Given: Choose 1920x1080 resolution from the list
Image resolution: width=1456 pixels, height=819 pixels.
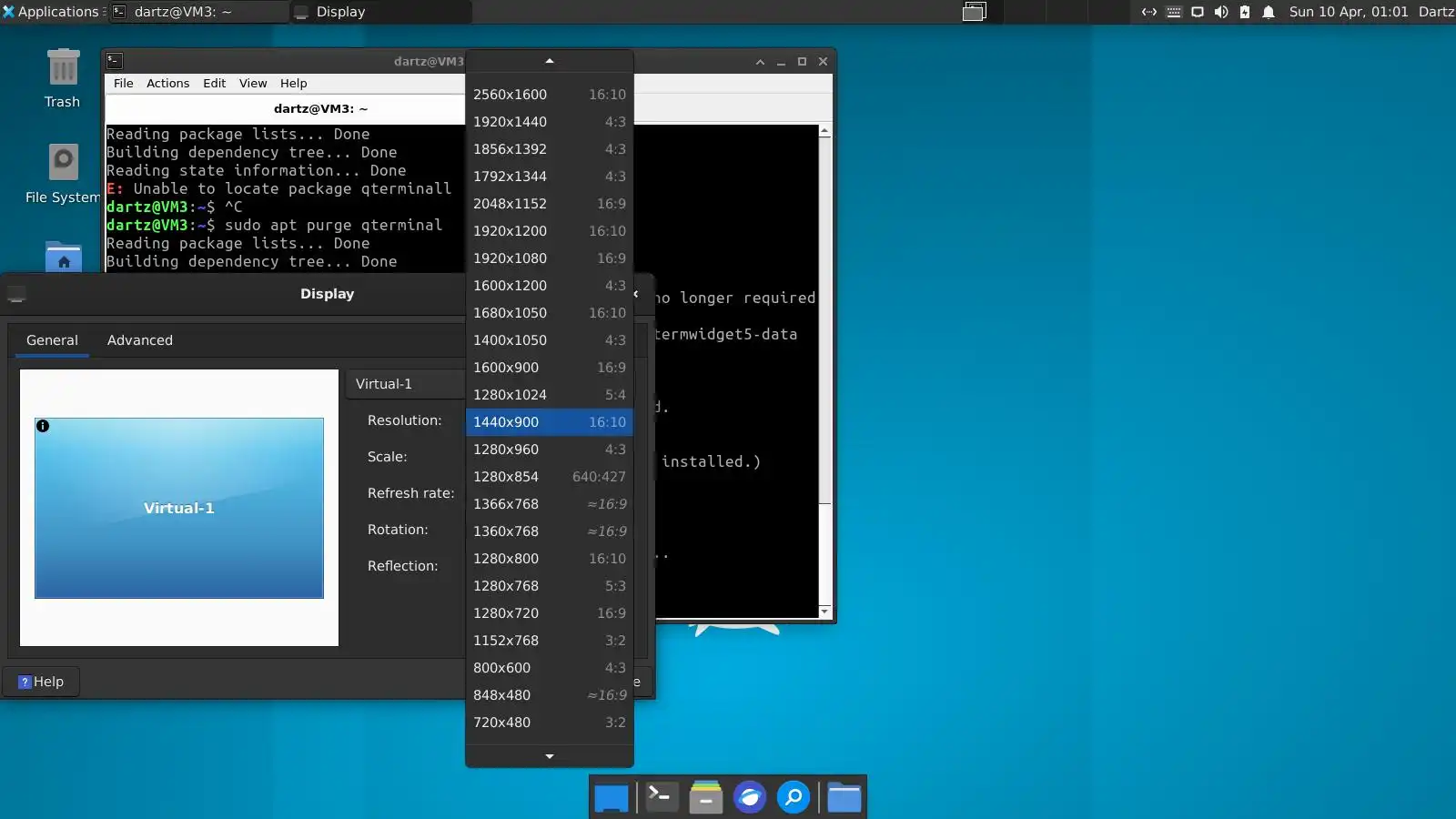Looking at the screenshot, I should point(549,258).
